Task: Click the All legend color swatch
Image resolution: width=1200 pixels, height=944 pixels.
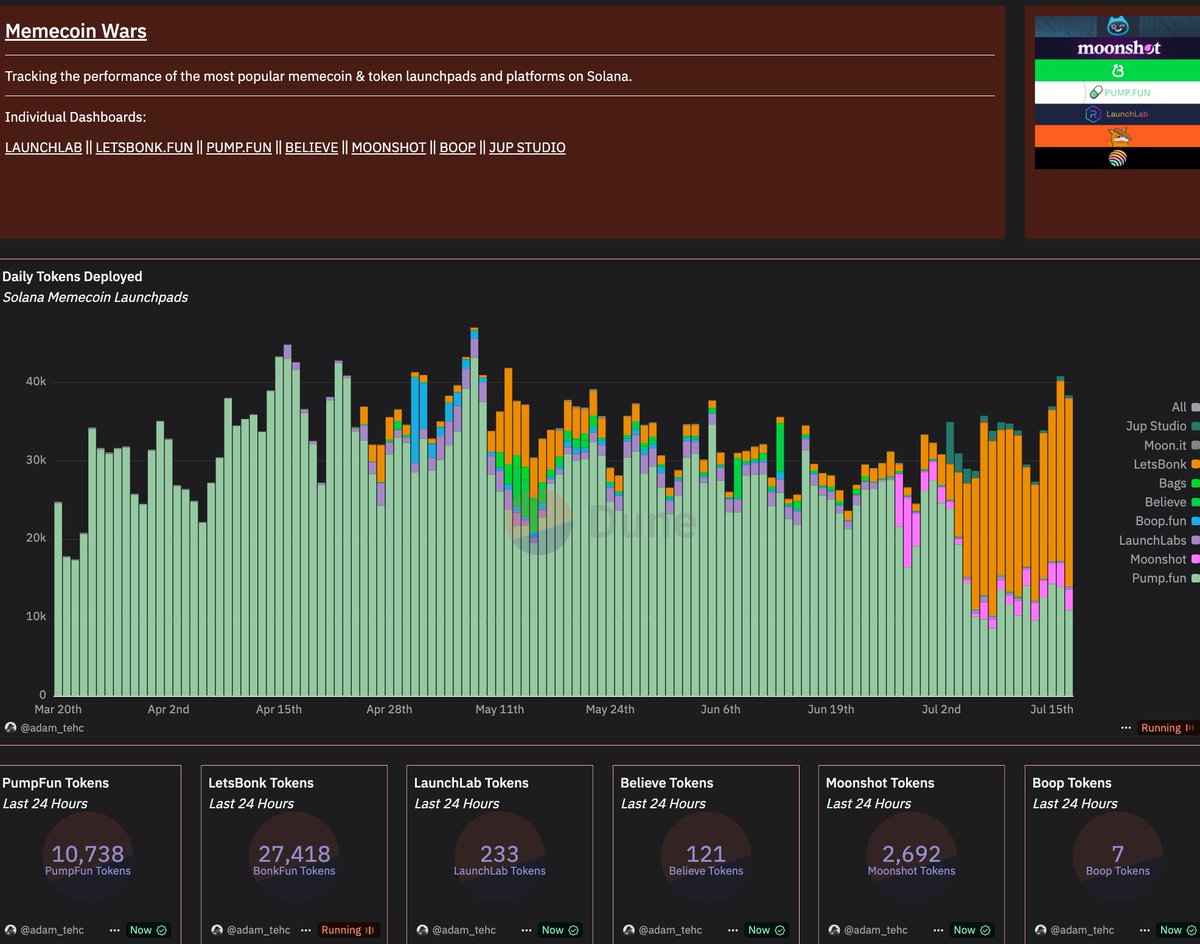Action: [1195, 407]
